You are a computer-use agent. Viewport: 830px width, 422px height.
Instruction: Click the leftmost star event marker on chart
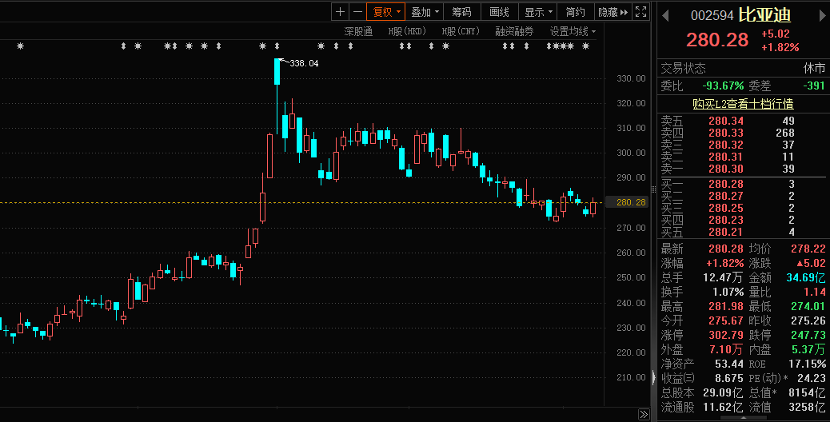click(x=18, y=47)
